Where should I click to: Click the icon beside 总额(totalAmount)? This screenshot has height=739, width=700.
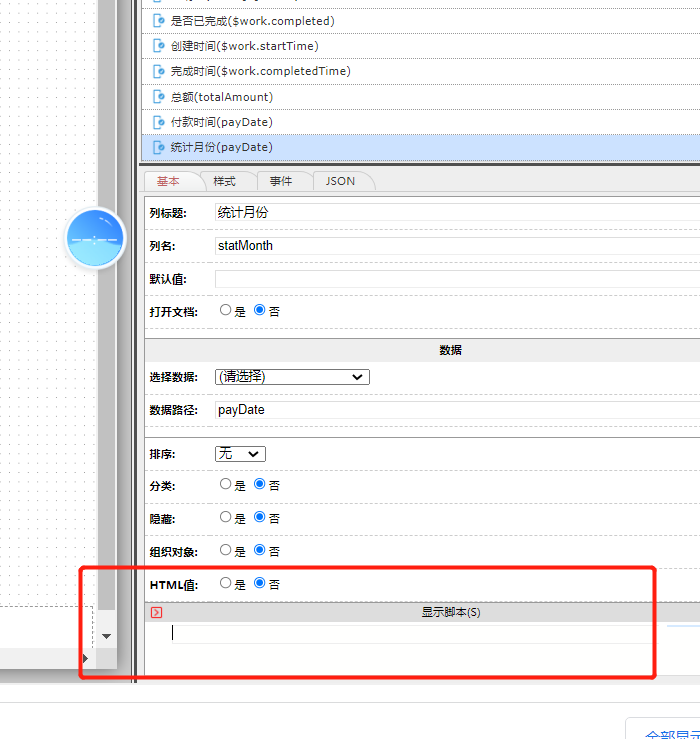159,97
